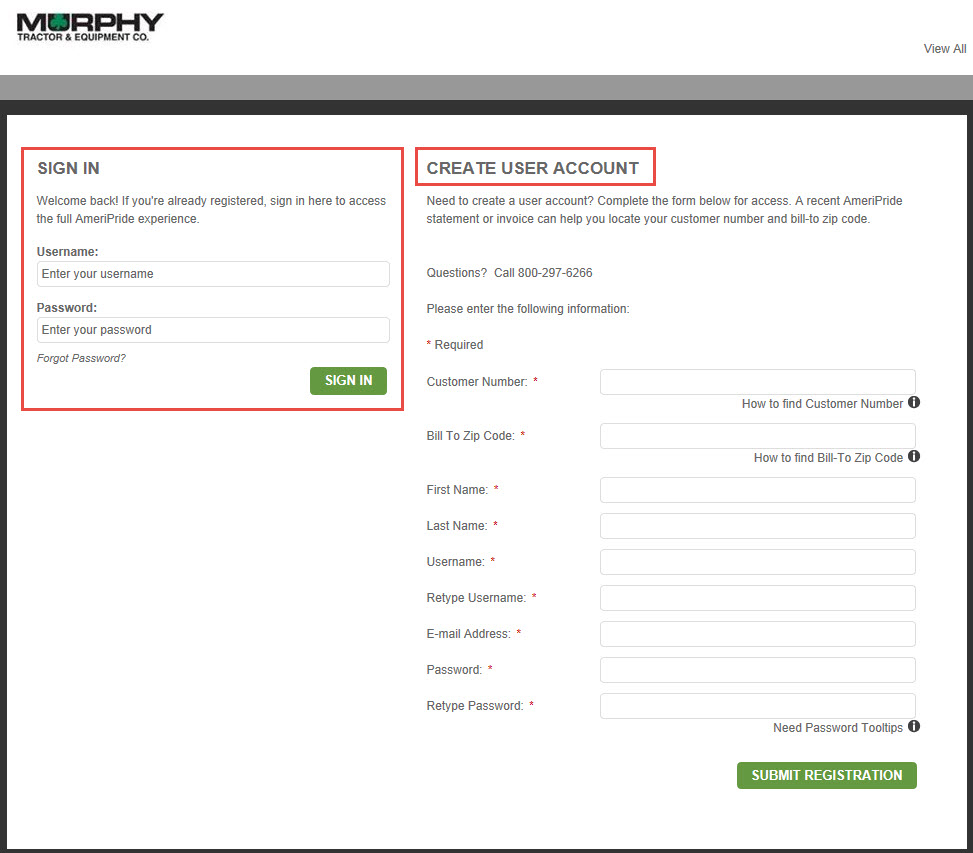Select the First Name text field
Image resolution: width=973 pixels, height=853 pixels.
757,490
